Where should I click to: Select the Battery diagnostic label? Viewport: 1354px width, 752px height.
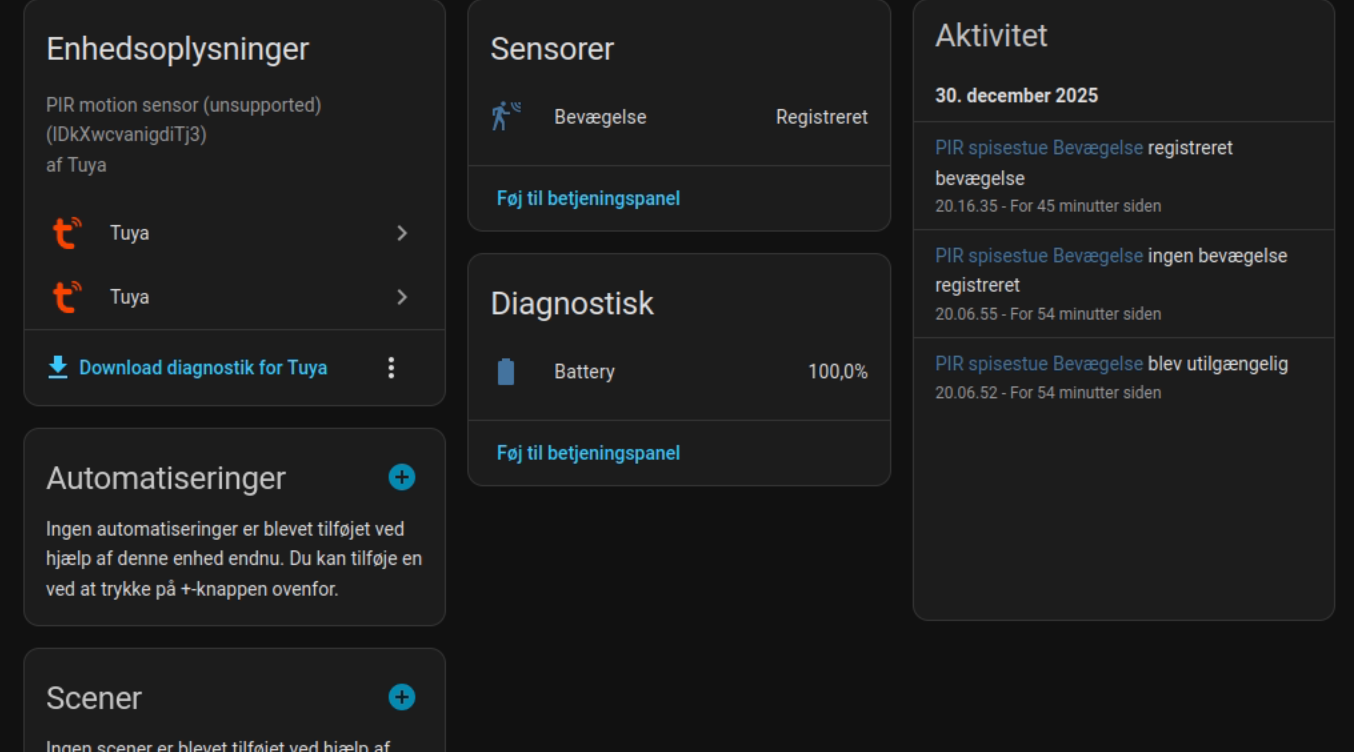[584, 372]
